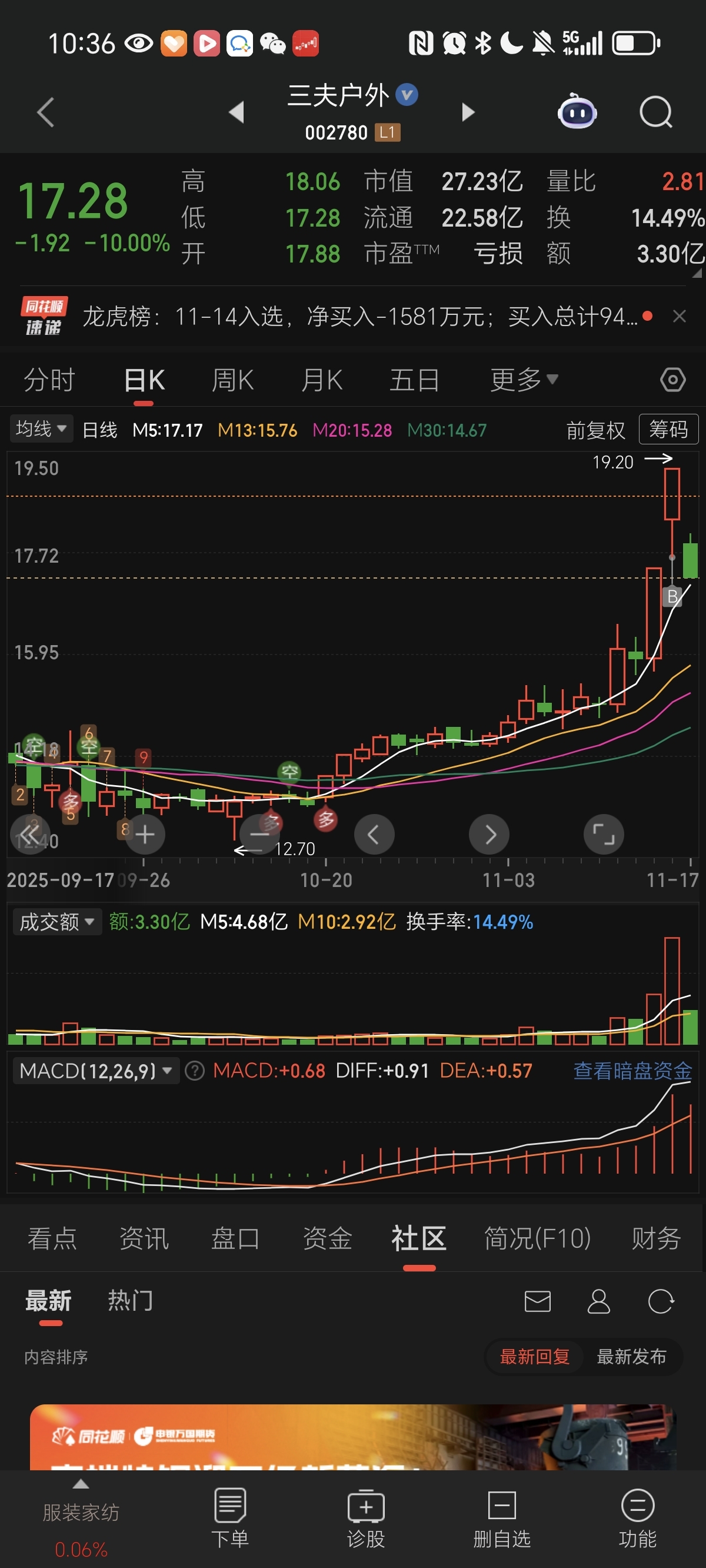Open 均线 indicator dropdown
Image resolution: width=706 pixels, height=1568 pixels.
[x=41, y=428]
